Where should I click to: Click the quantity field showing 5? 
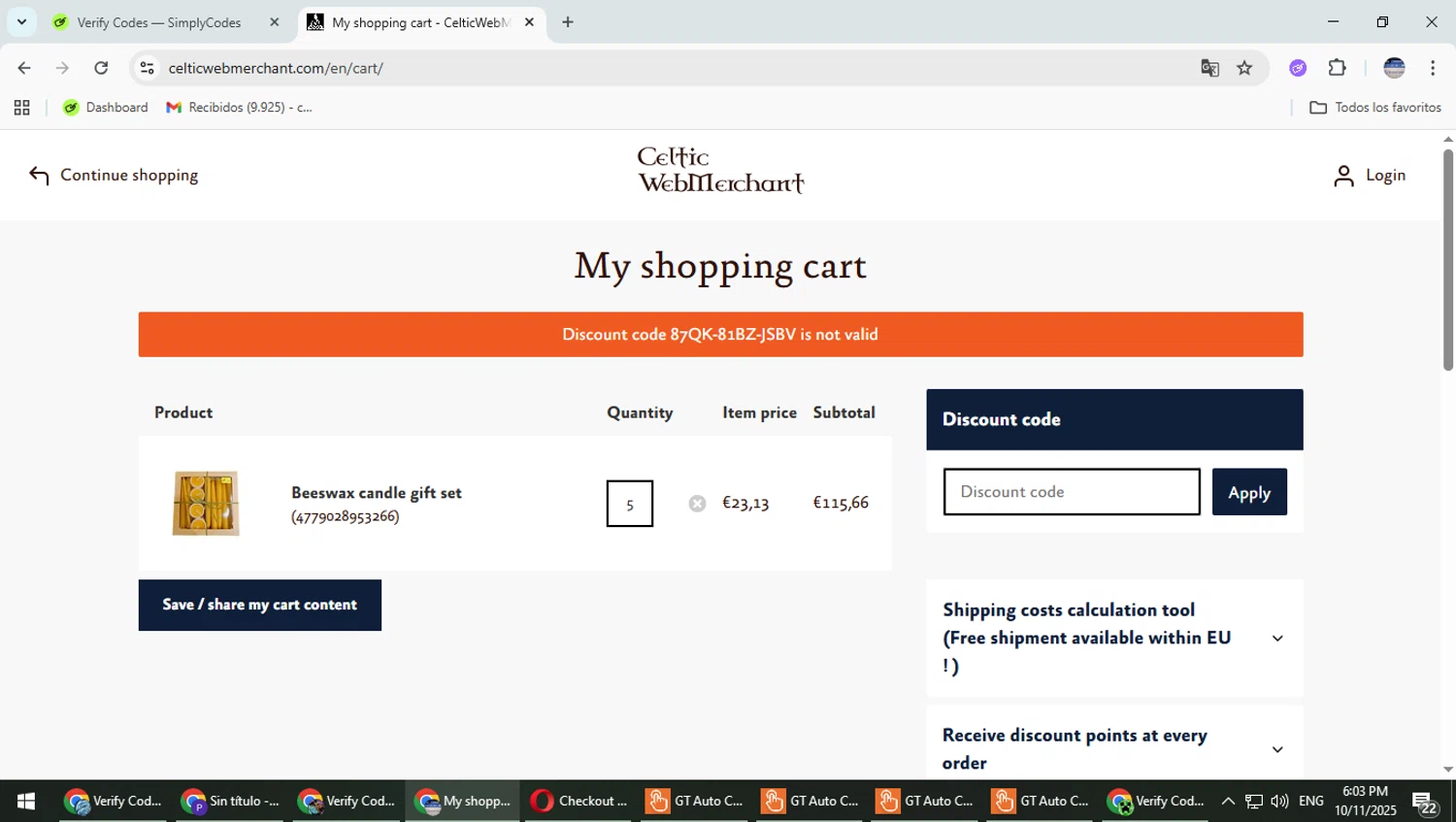point(630,504)
